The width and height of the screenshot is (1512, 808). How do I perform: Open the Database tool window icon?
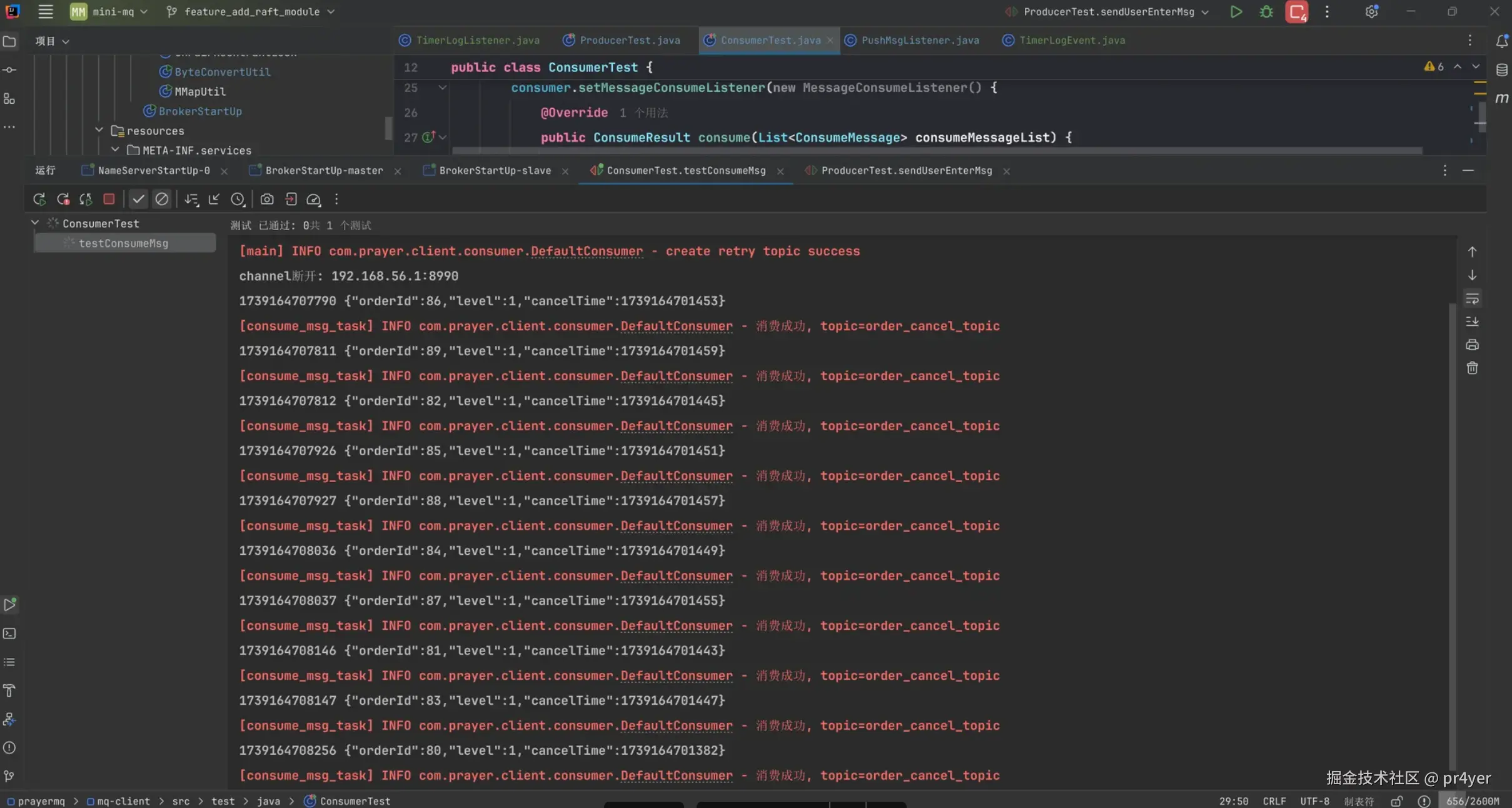pos(1501,69)
